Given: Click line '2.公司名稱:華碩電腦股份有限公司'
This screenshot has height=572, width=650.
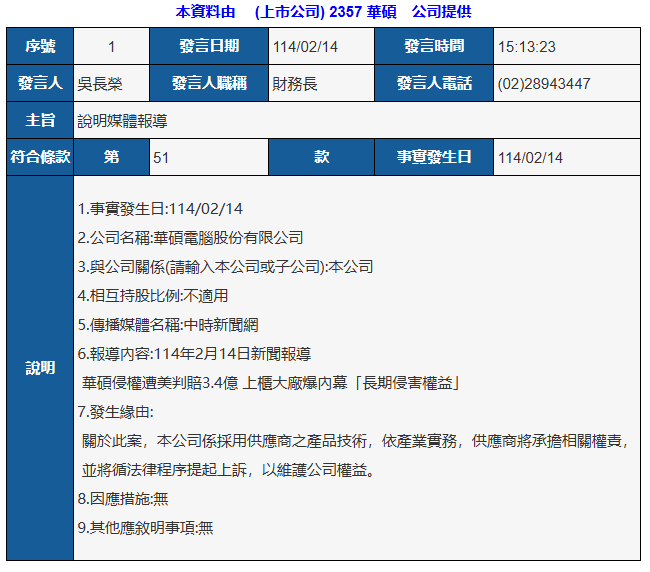Looking at the screenshot, I should point(190,238).
